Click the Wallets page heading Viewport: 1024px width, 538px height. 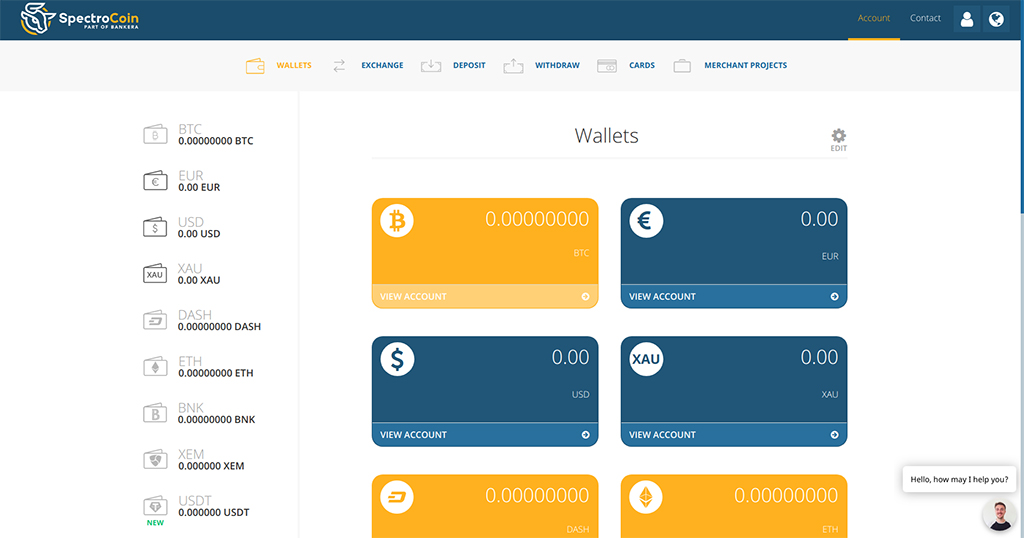pyautogui.click(x=606, y=136)
